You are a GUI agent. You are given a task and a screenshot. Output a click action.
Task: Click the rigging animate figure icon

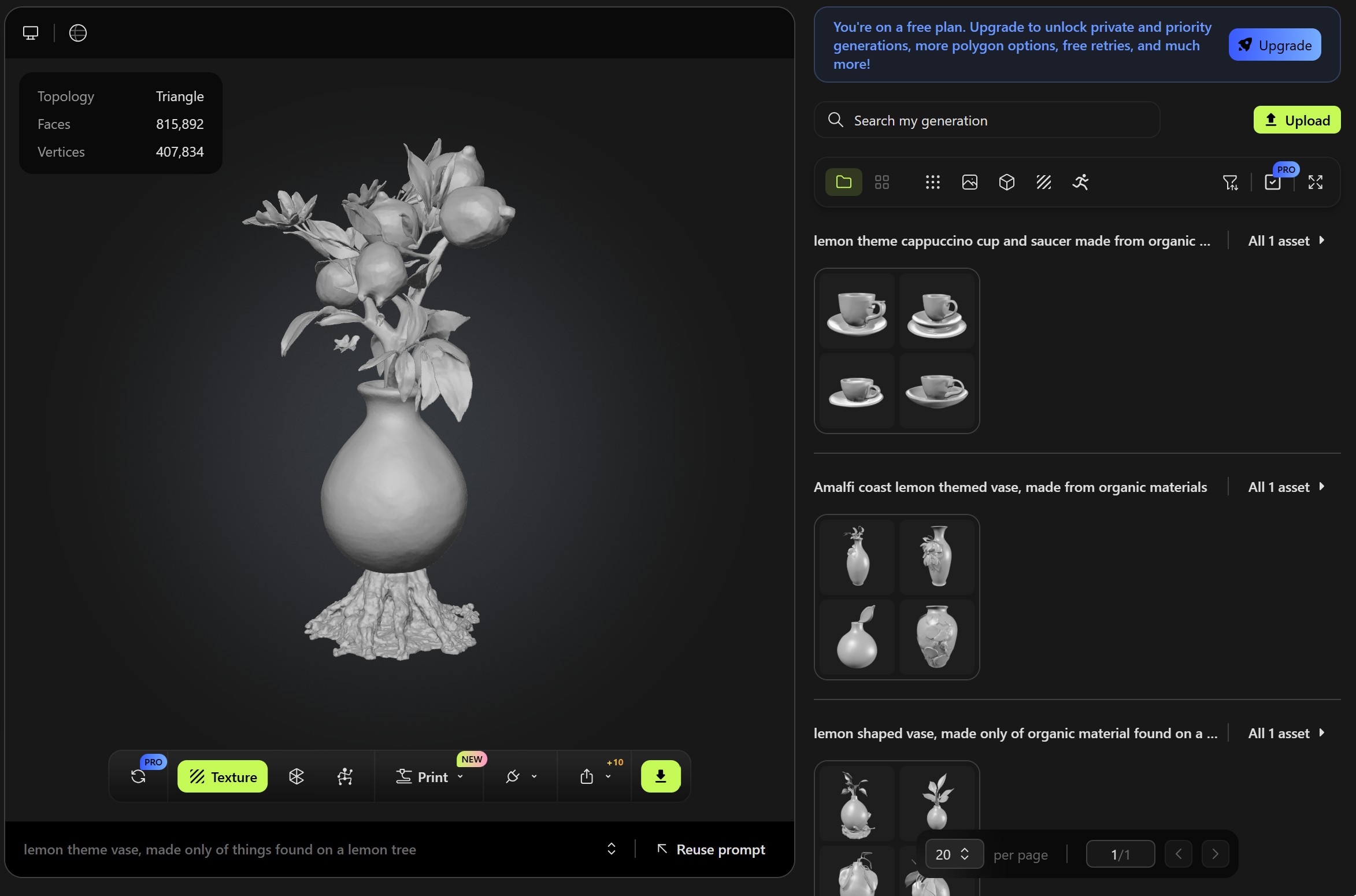345,776
